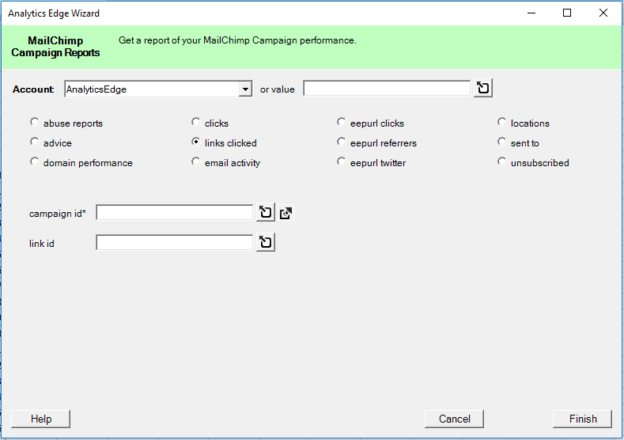Focus the 'or value' text field
The image size is (624, 440).
pos(386,88)
